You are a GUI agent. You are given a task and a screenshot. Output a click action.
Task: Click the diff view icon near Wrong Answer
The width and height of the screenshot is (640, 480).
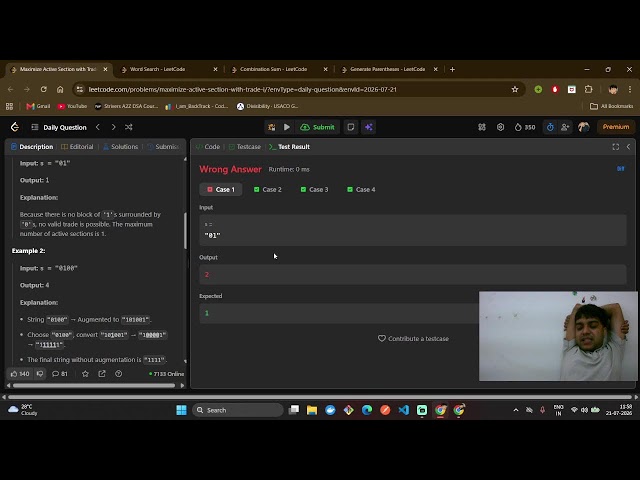(620, 169)
